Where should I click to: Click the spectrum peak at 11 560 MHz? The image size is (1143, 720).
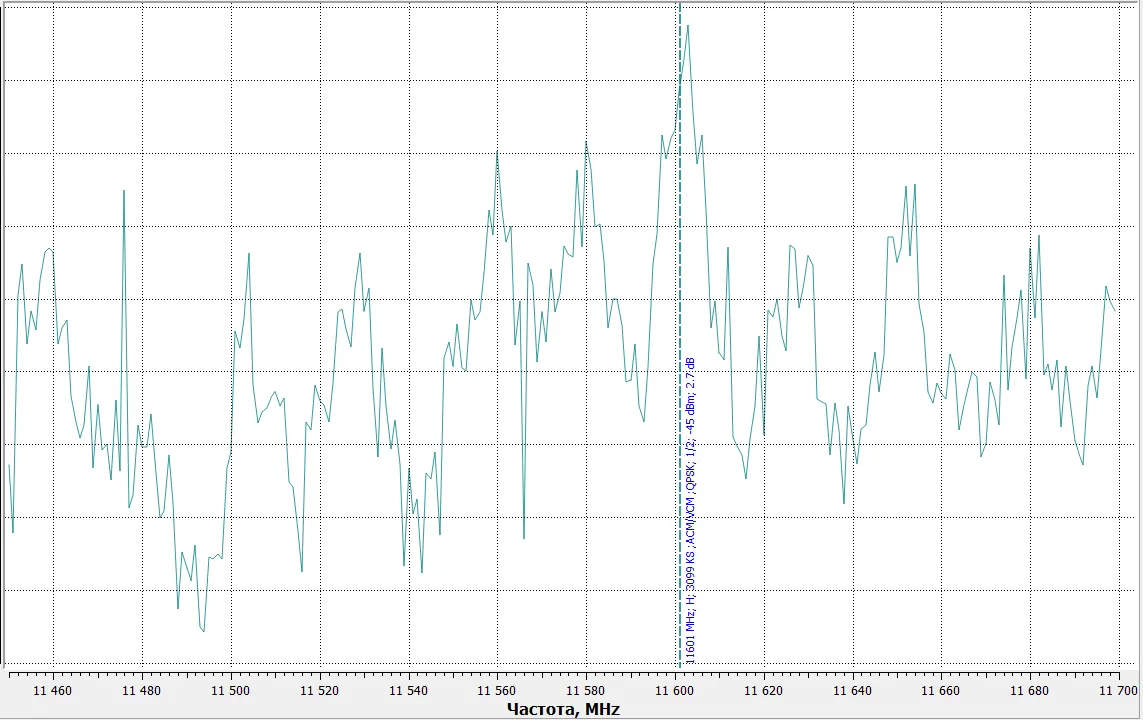click(497, 153)
